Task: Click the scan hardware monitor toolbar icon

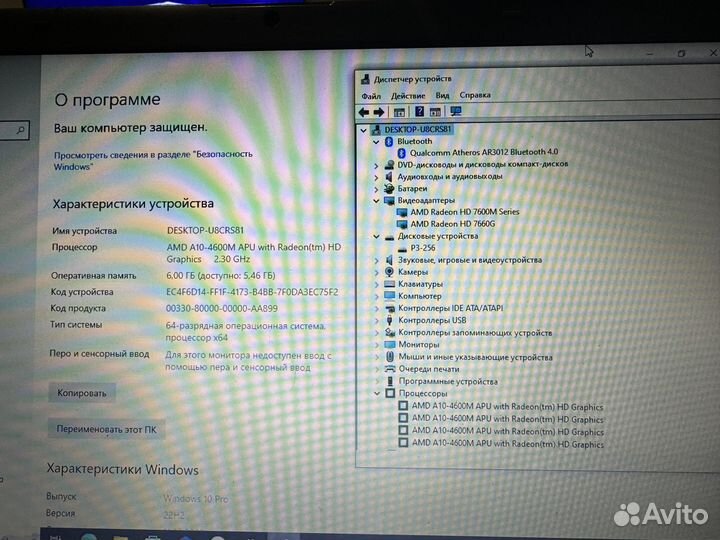Action: tap(456, 112)
